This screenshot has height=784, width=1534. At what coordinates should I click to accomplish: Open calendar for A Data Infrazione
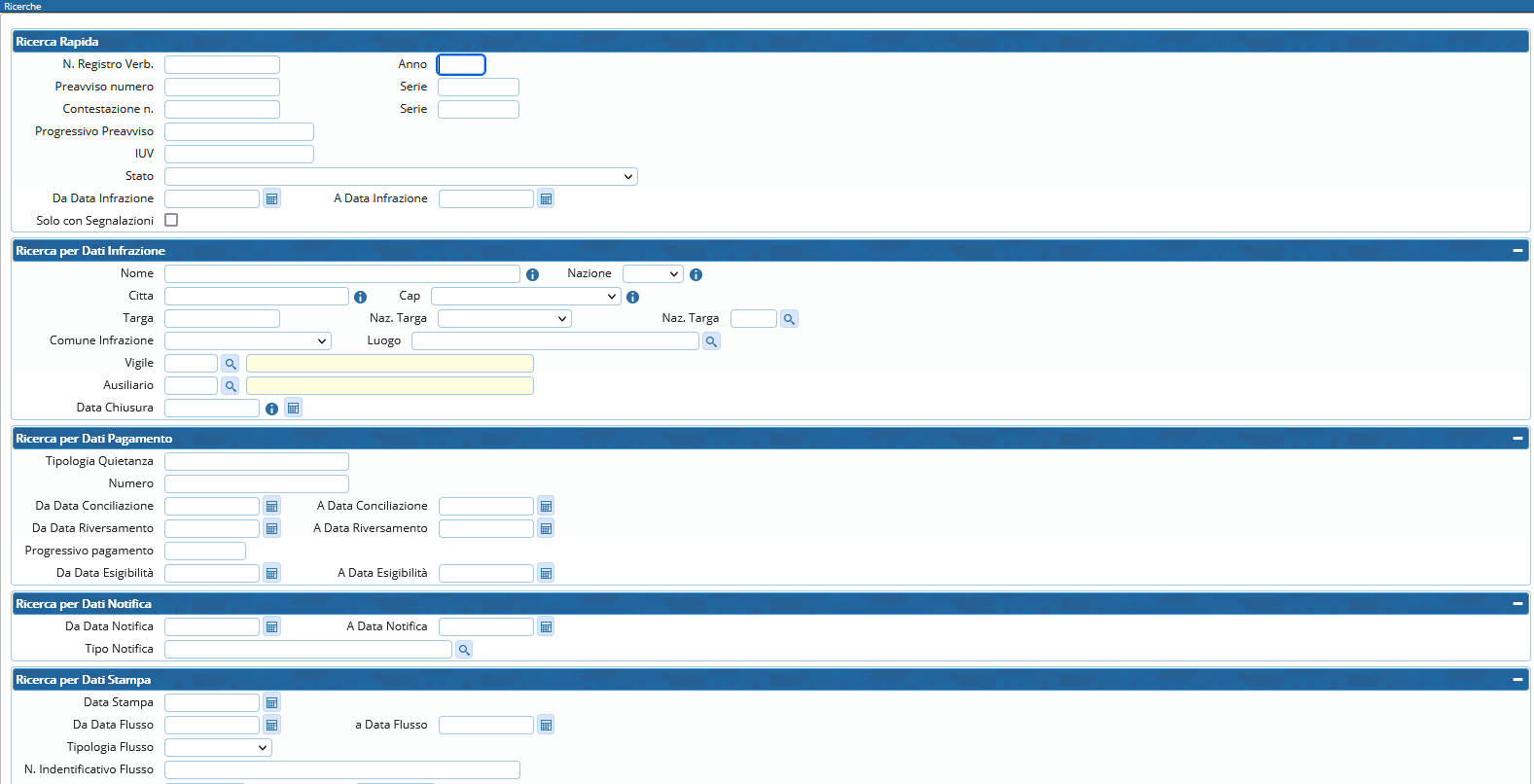(546, 199)
